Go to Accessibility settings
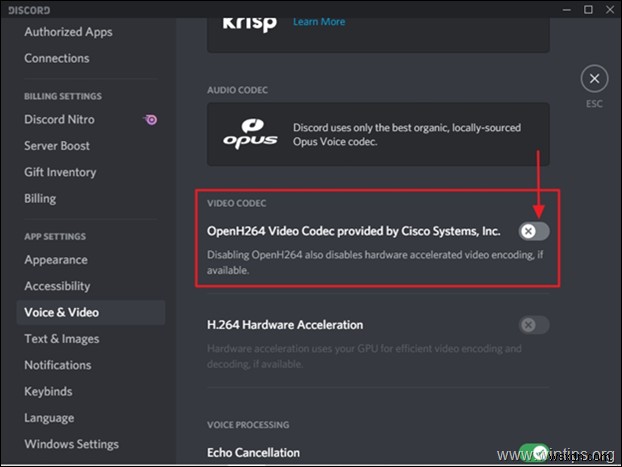 [x=57, y=286]
